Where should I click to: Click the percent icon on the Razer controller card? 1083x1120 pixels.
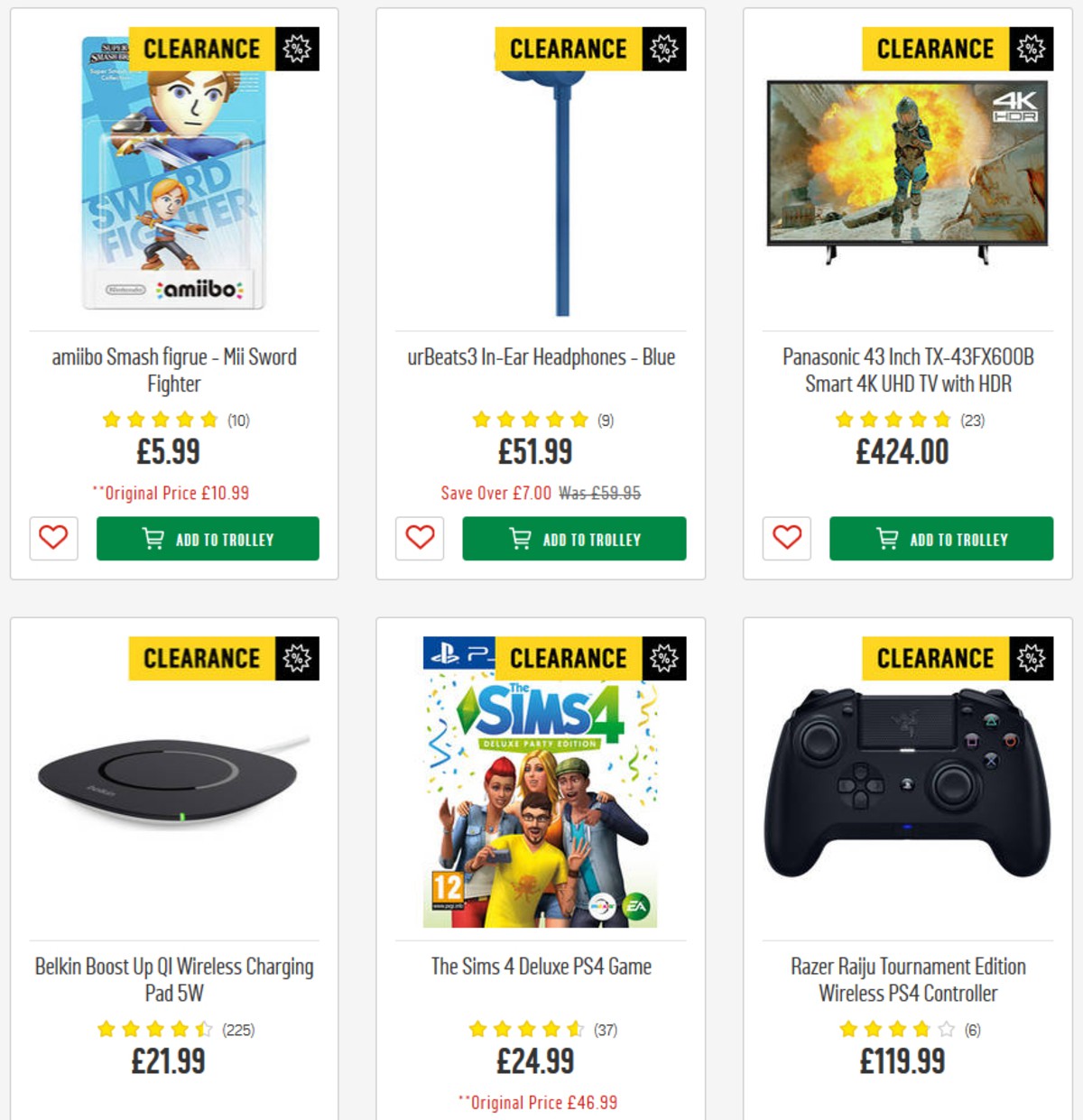pyautogui.click(x=1032, y=659)
